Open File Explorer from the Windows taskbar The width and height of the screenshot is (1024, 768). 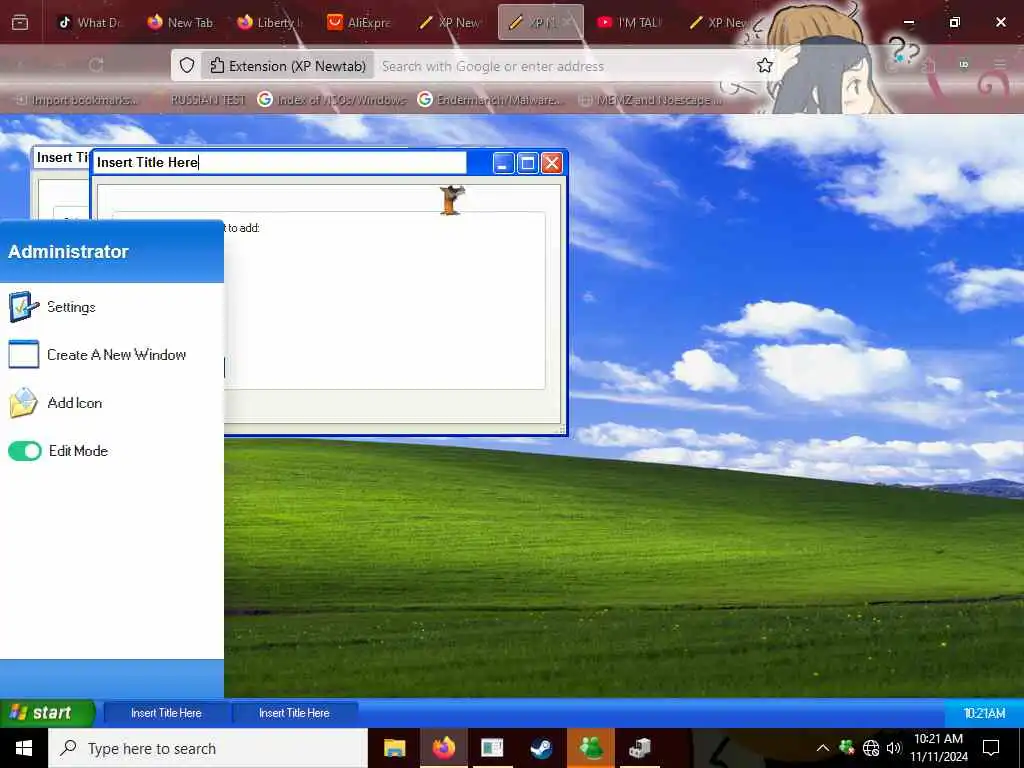(x=394, y=748)
